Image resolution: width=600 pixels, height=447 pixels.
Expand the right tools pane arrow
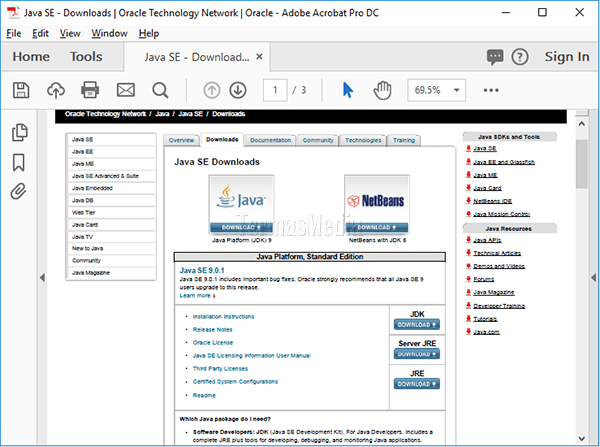click(593, 277)
